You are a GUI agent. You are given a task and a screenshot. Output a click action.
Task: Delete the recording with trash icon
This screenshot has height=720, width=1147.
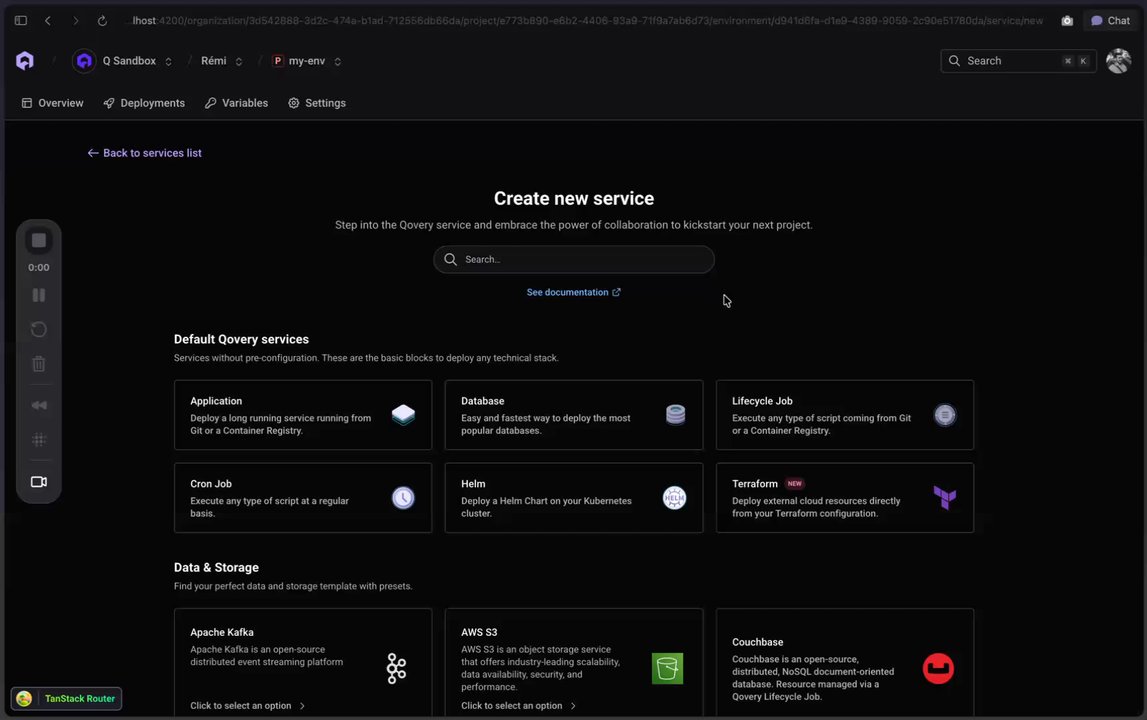click(x=39, y=364)
